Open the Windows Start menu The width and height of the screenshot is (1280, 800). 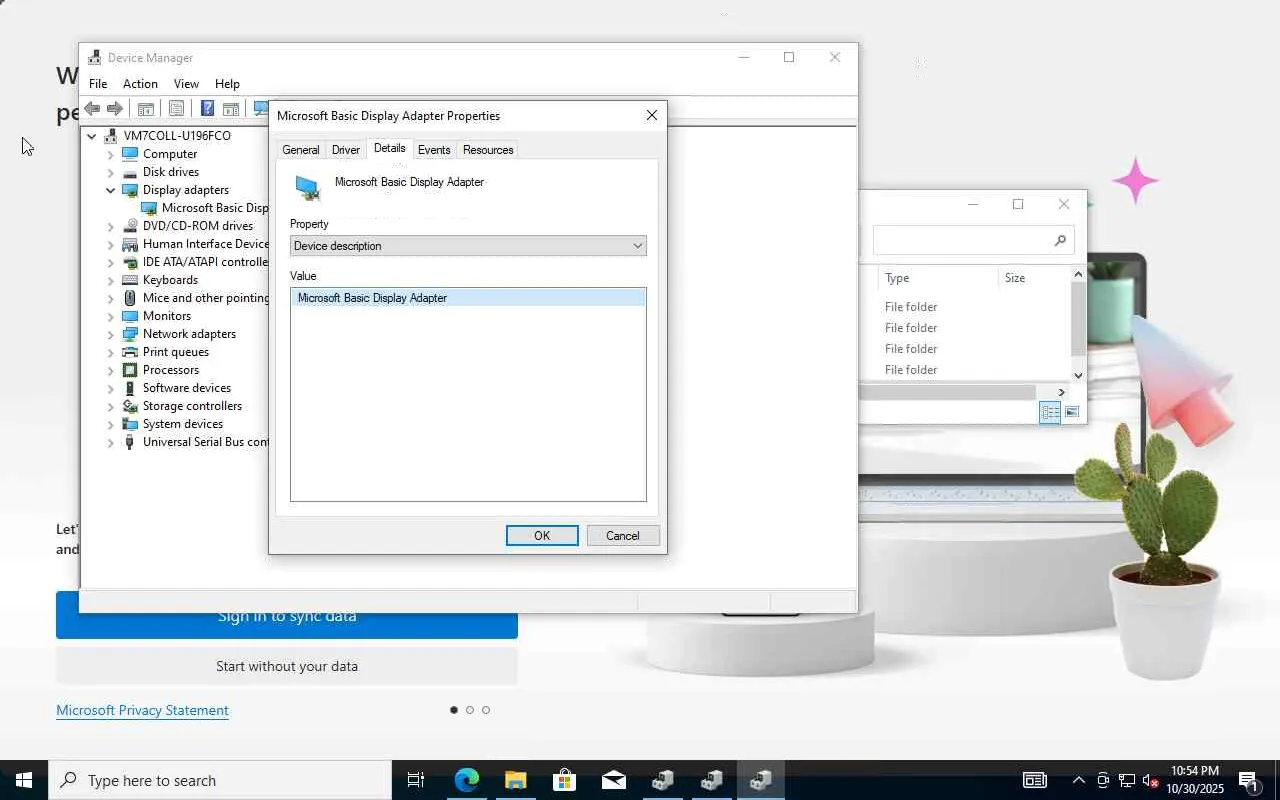point(24,780)
